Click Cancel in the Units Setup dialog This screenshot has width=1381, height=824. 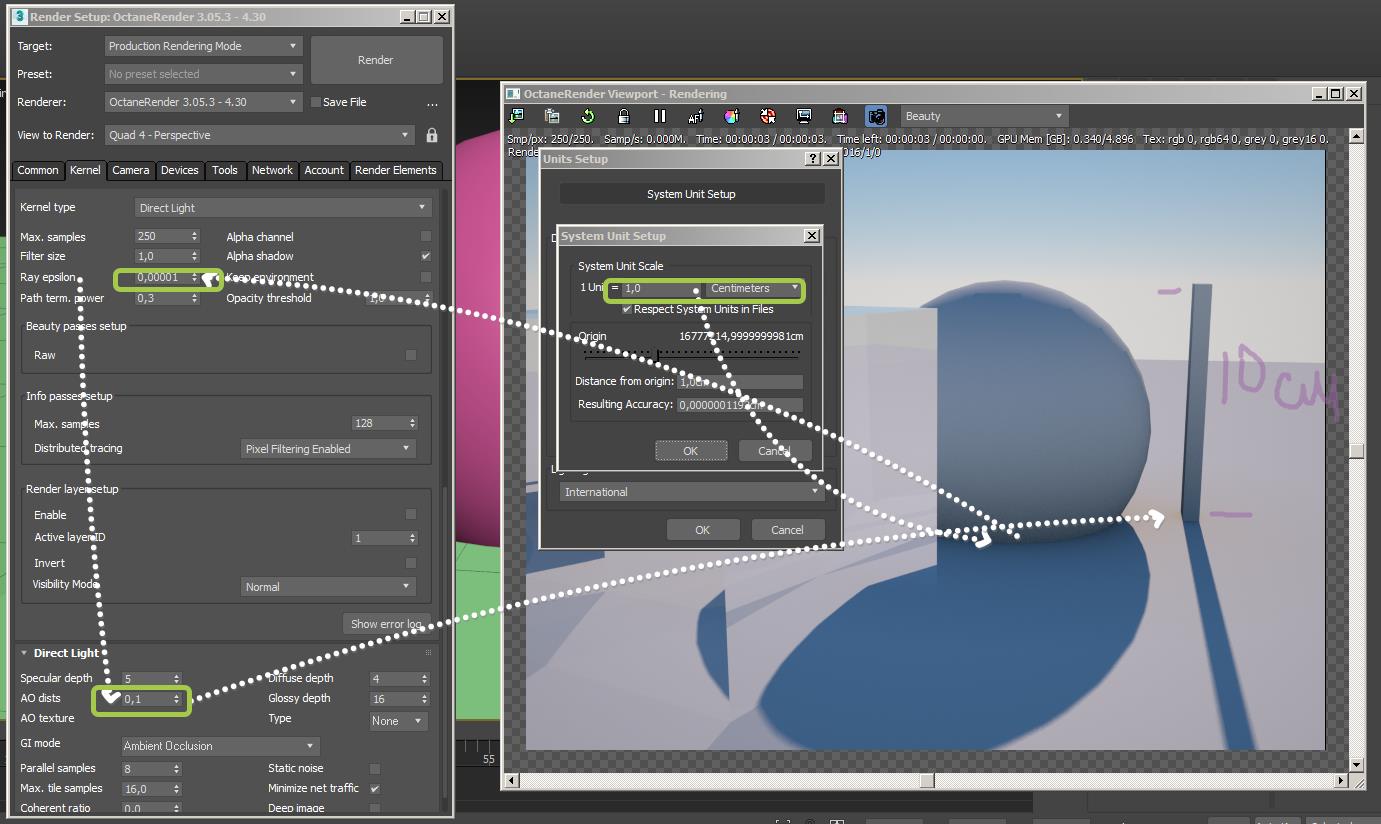[x=787, y=530]
